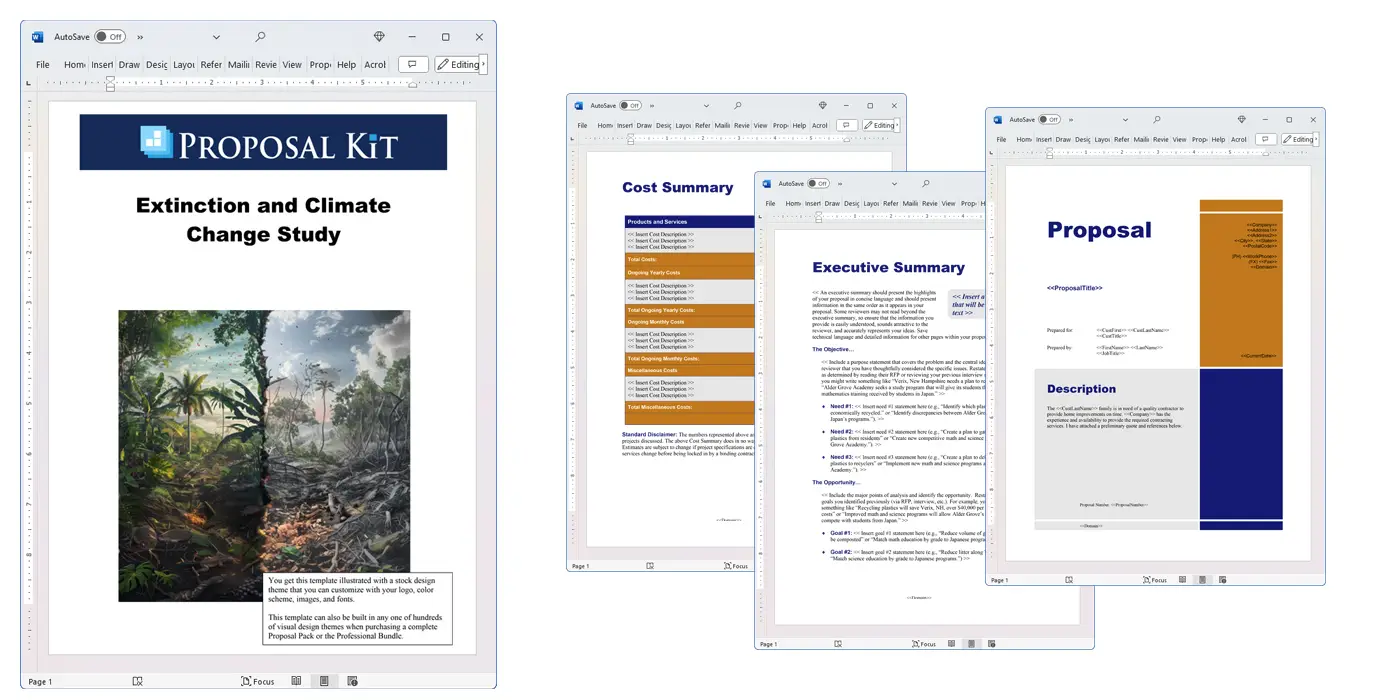Click the Word logo icon on the Proposal window

(x=997, y=119)
